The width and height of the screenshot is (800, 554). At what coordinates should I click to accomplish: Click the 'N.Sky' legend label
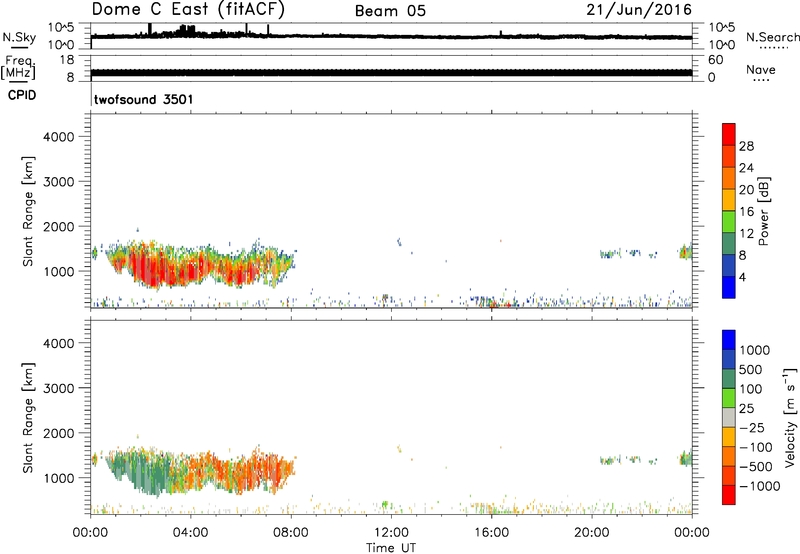pyautogui.click(x=19, y=37)
